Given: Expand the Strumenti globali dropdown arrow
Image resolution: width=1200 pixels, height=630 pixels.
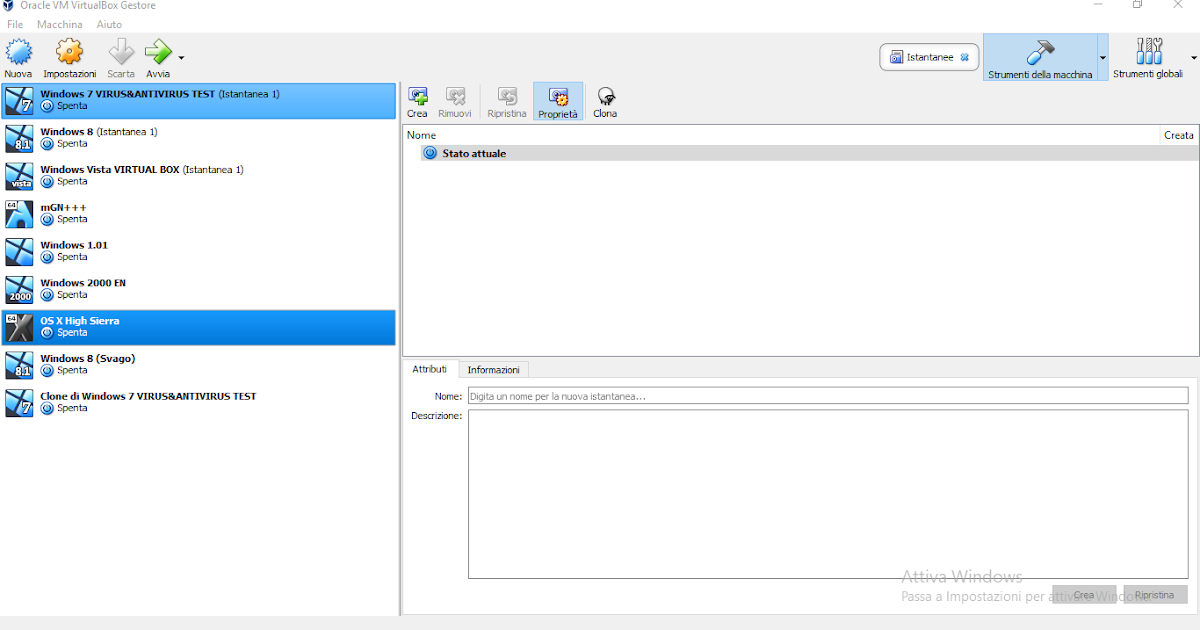Looking at the screenshot, I should coord(1192,57).
